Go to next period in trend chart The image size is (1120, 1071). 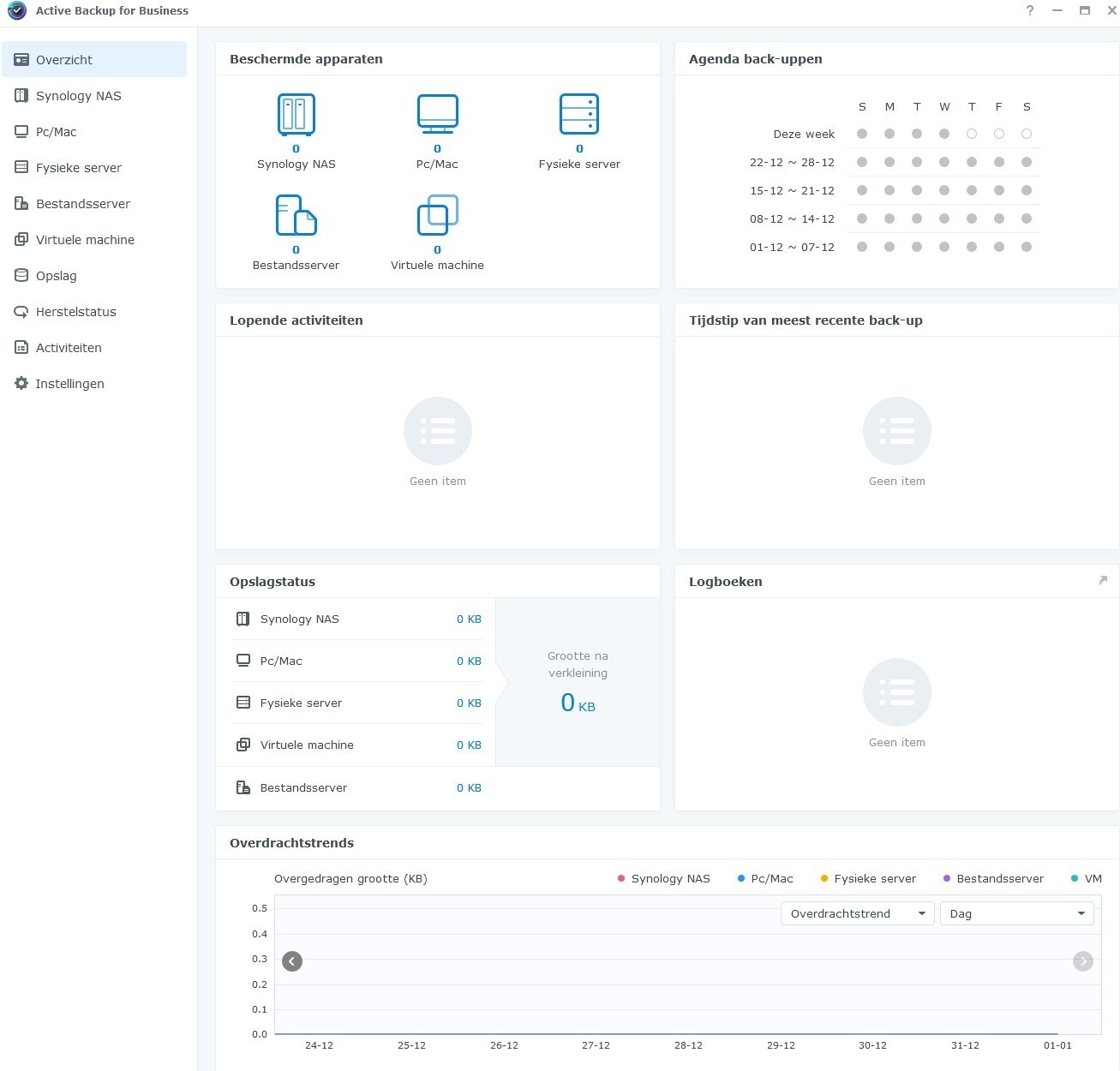[x=1083, y=961]
